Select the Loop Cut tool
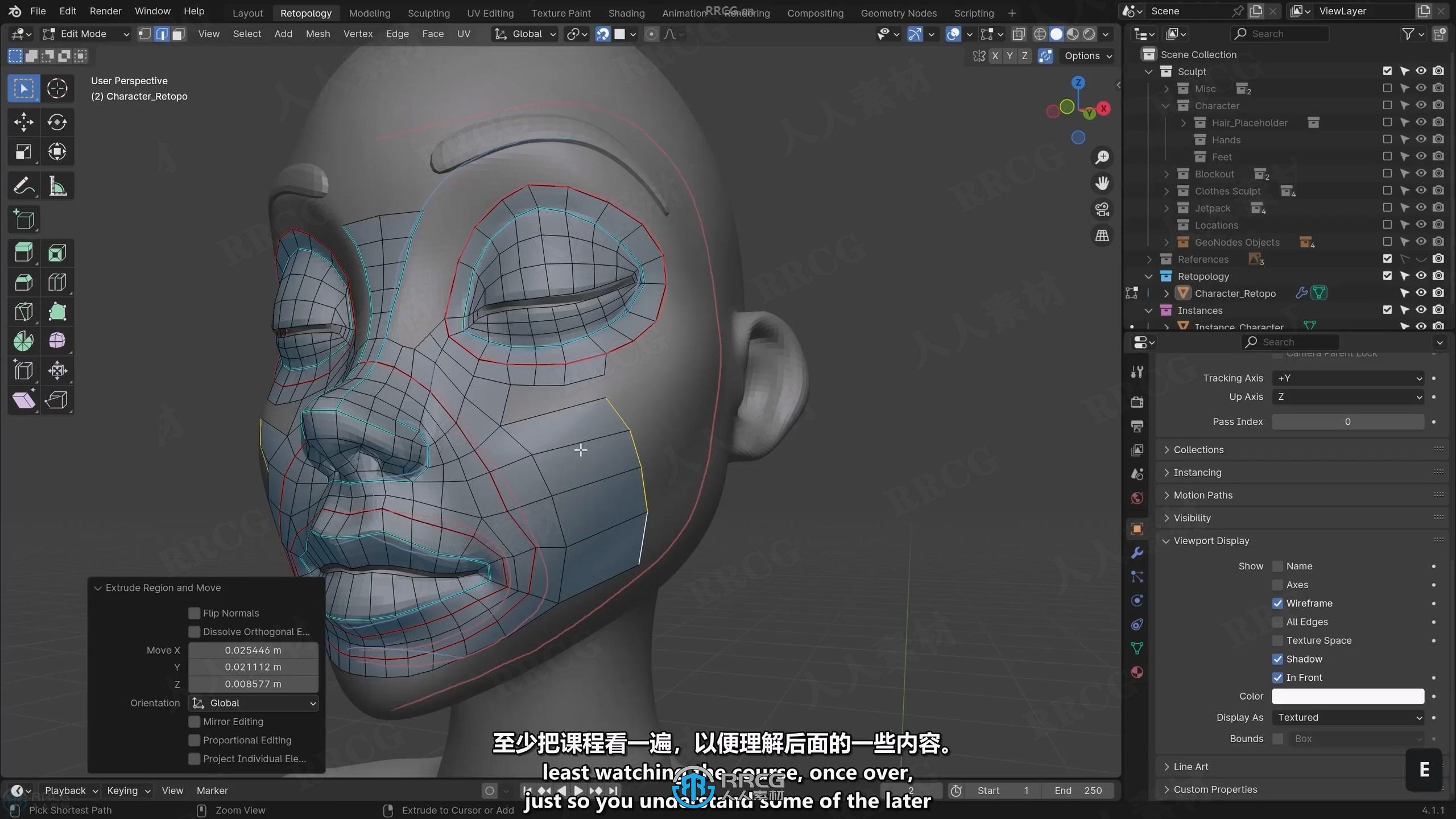Screen dimensions: 1456x819 [x=57, y=282]
